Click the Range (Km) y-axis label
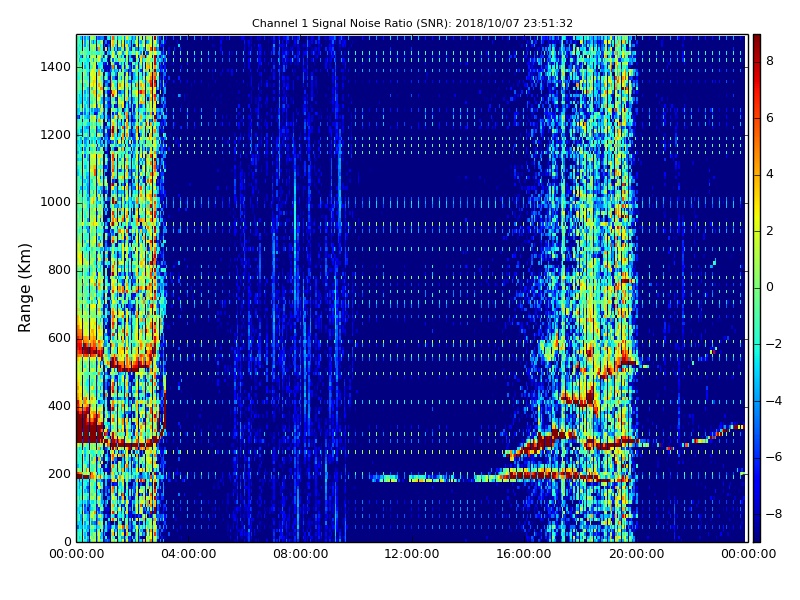 pyautogui.click(x=24, y=288)
